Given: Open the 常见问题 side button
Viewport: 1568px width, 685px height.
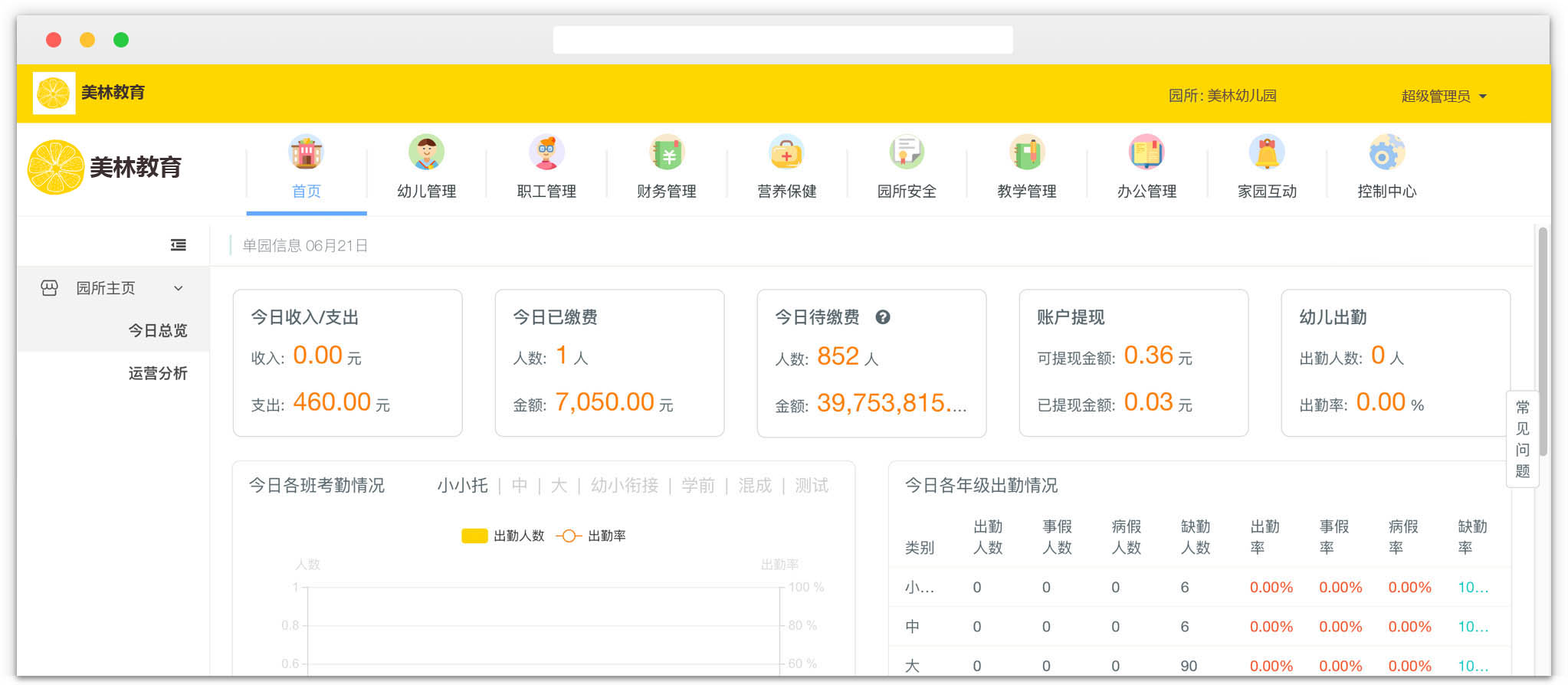Looking at the screenshot, I should tap(1523, 439).
